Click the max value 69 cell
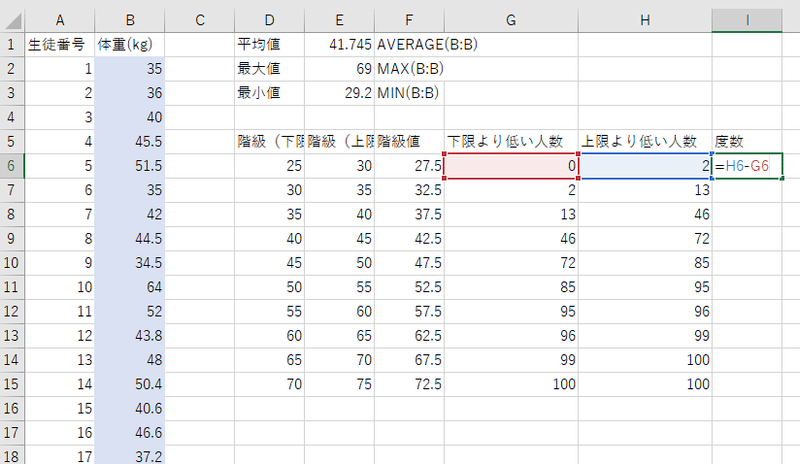This screenshot has width=800, height=464. tap(339, 69)
